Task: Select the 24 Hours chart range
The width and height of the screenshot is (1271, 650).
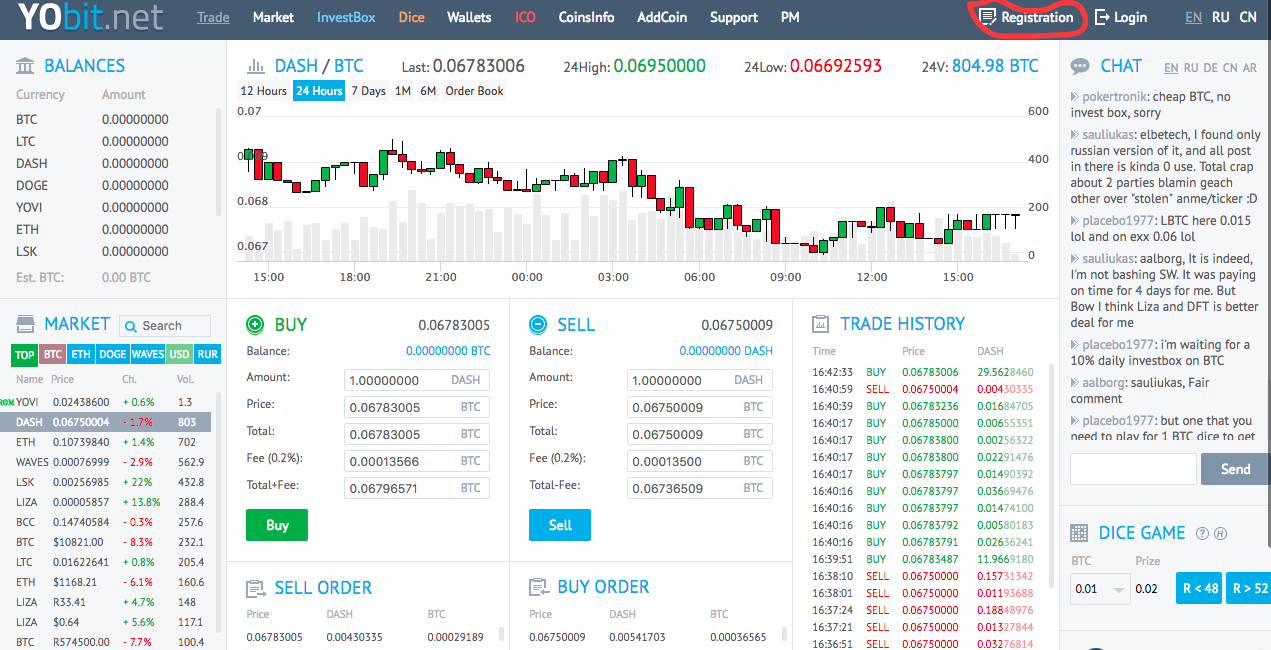Action: (x=319, y=91)
